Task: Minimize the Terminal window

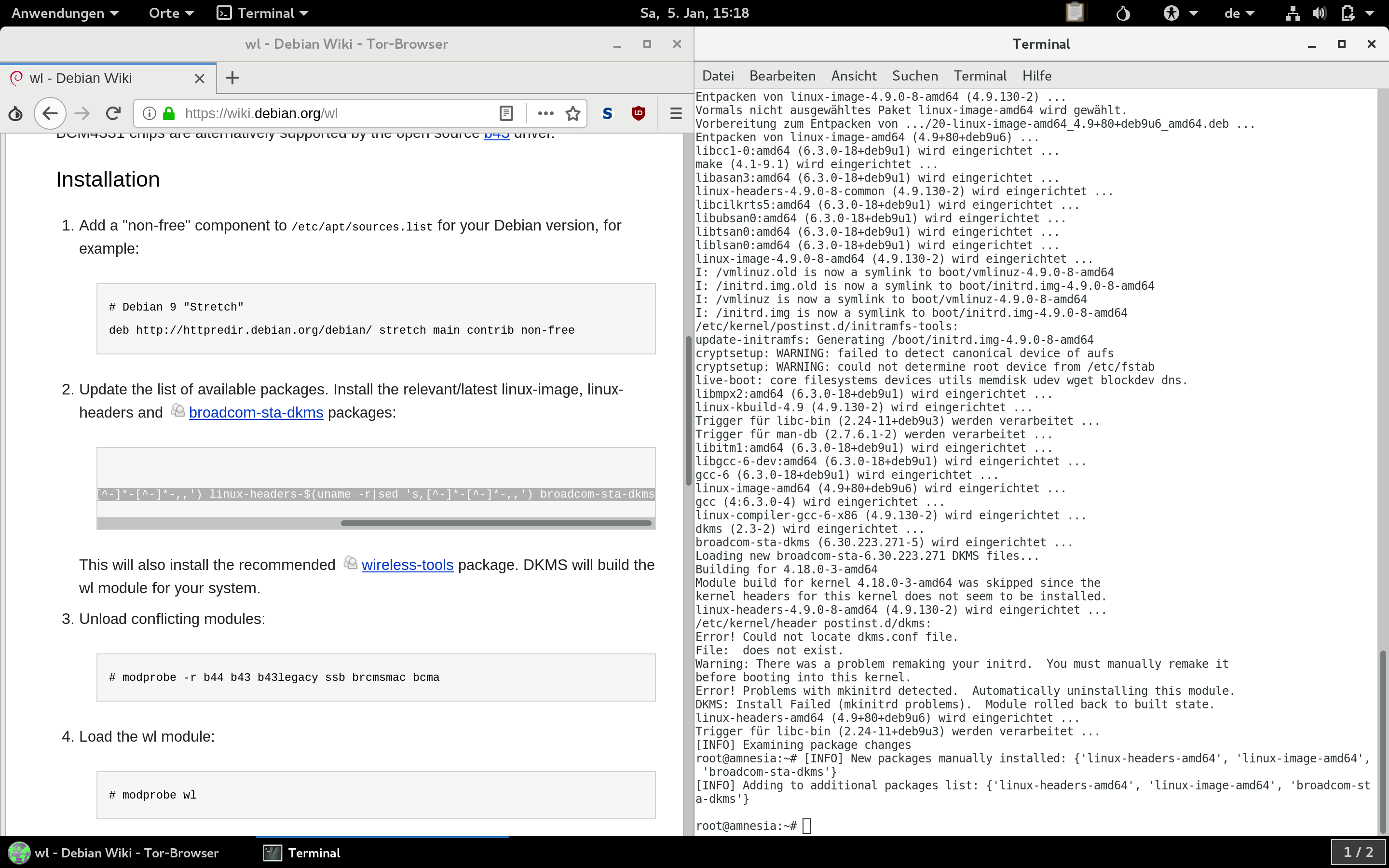Action: (x=1311, y=44)
